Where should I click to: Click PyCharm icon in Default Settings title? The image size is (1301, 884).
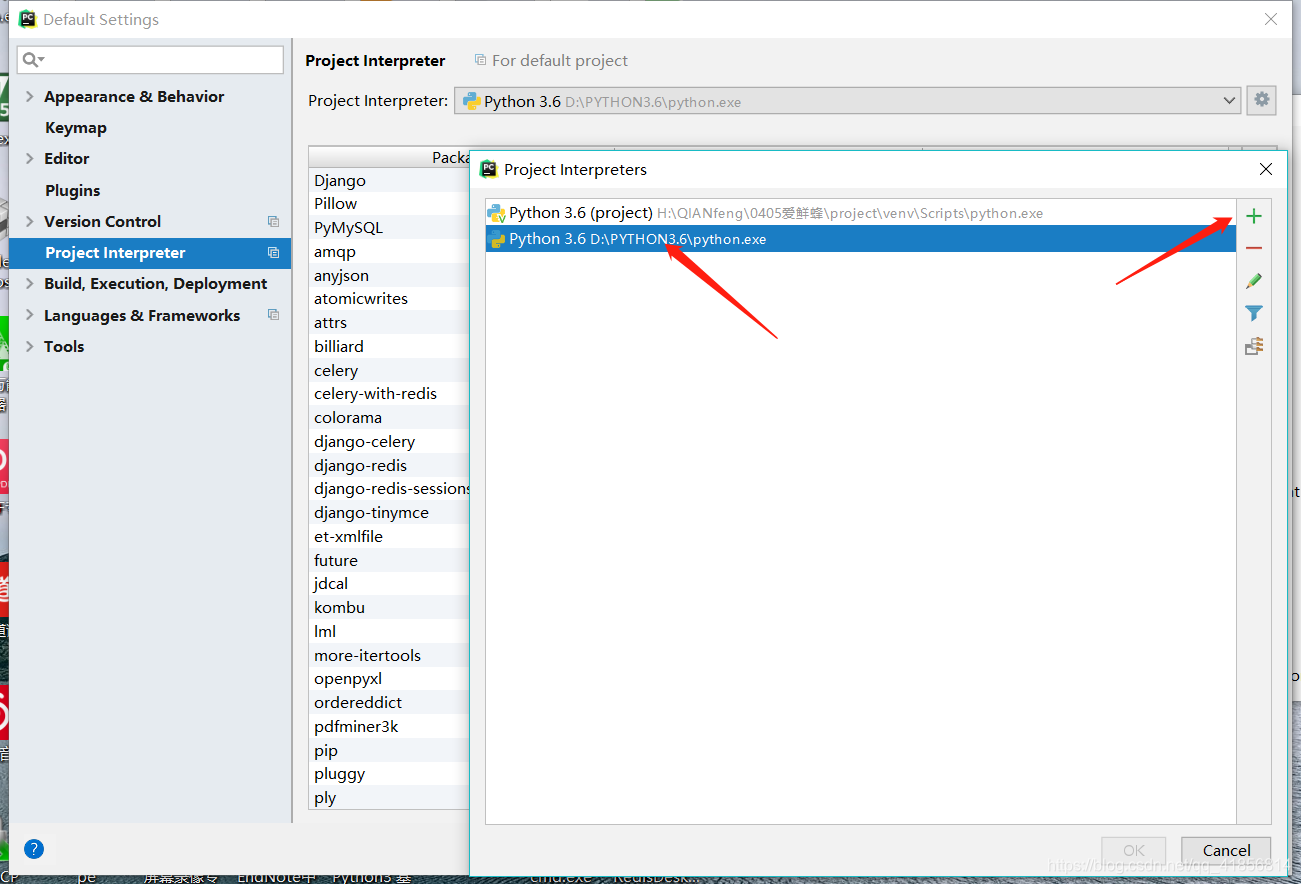28,19
